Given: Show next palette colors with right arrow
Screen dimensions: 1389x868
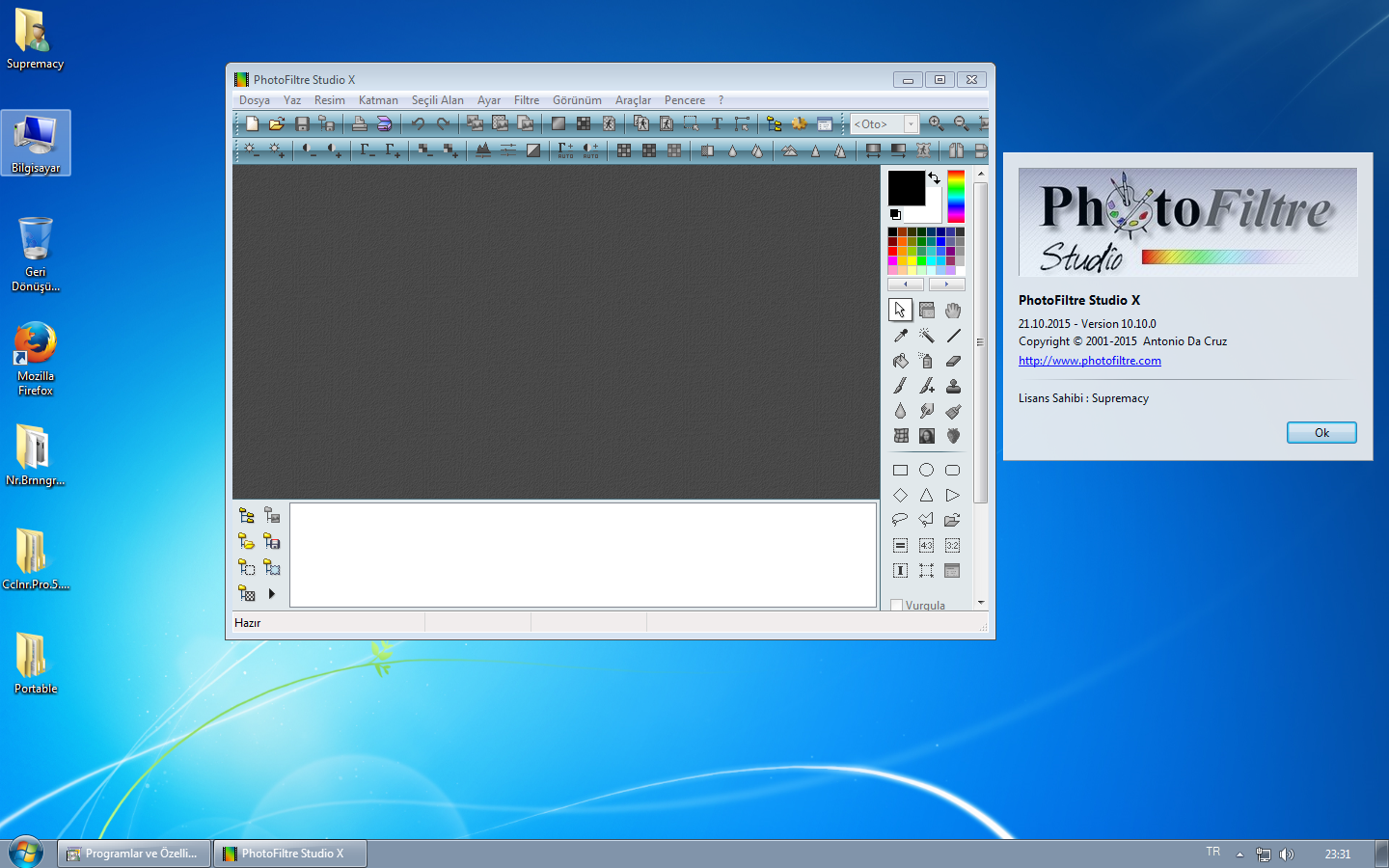Looking at the screenshot, I should (x=946, y=285).
